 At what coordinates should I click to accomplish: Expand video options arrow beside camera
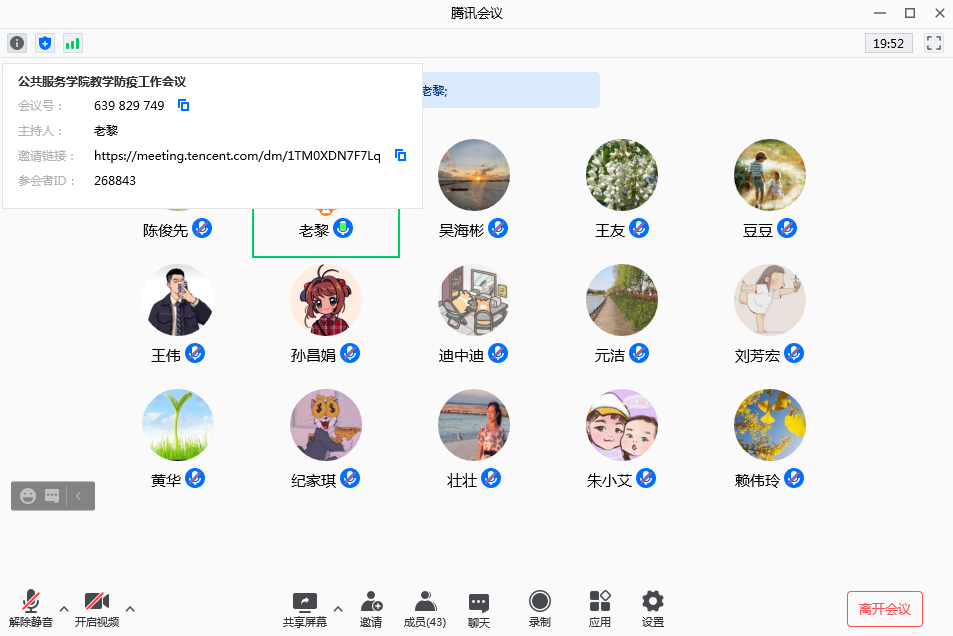click(x=129, y=608)
